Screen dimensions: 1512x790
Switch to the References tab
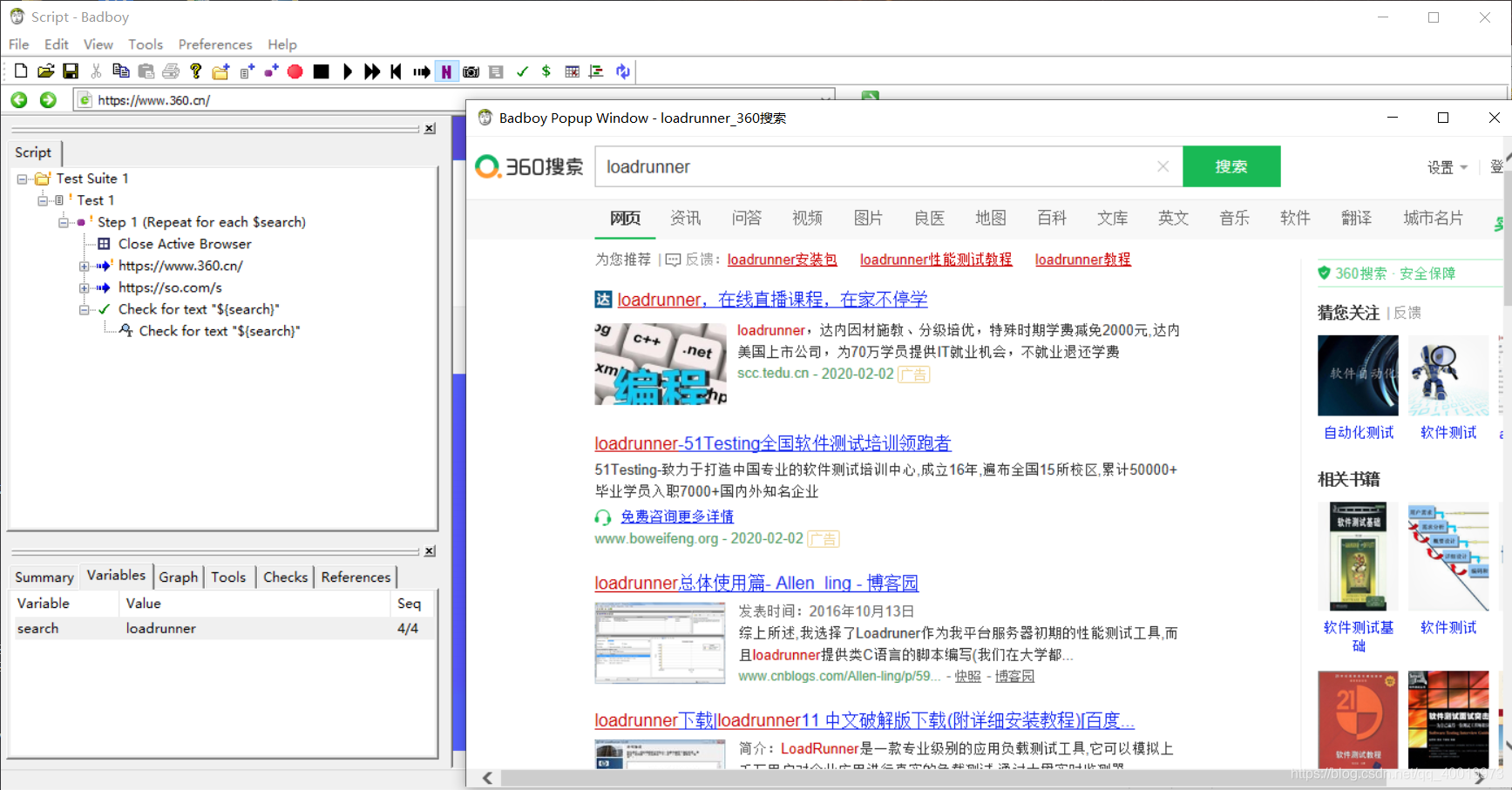click(356, 577)
